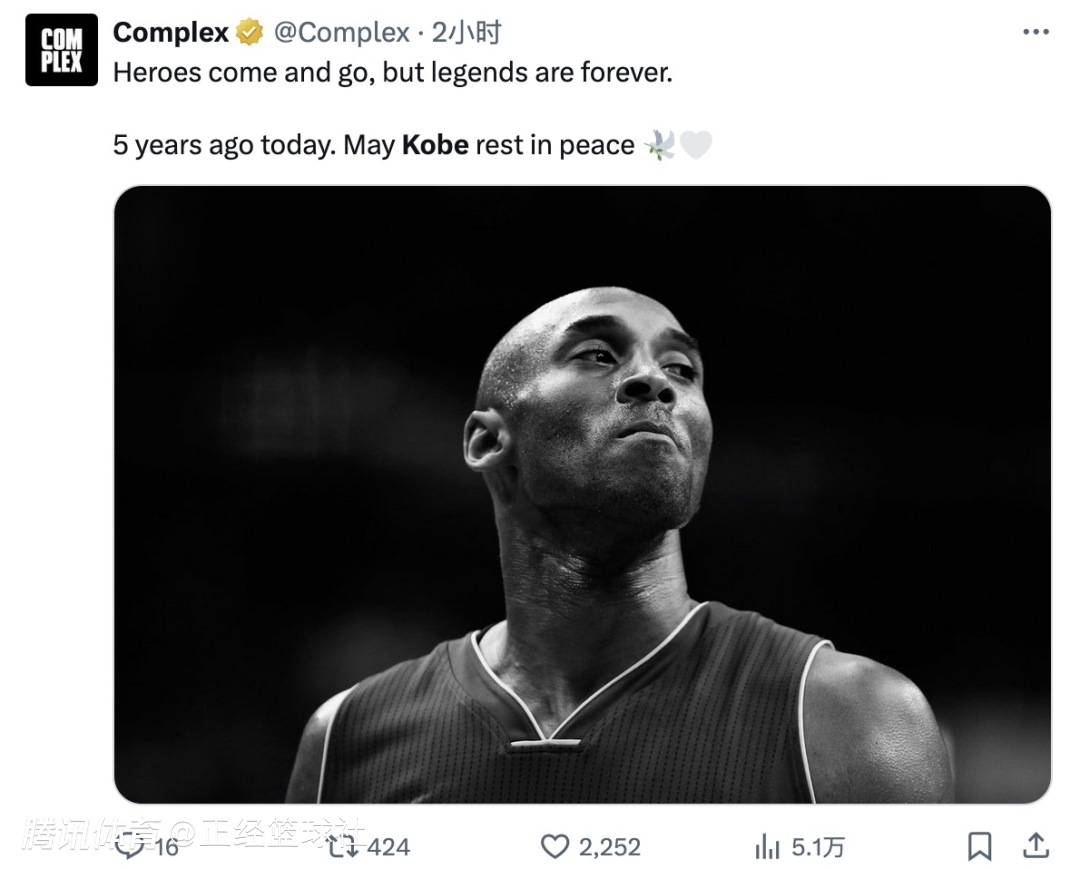Repost the tweet using the retweet icon
This screenshot has width=1080, height=869.
[x=342, y=846]
